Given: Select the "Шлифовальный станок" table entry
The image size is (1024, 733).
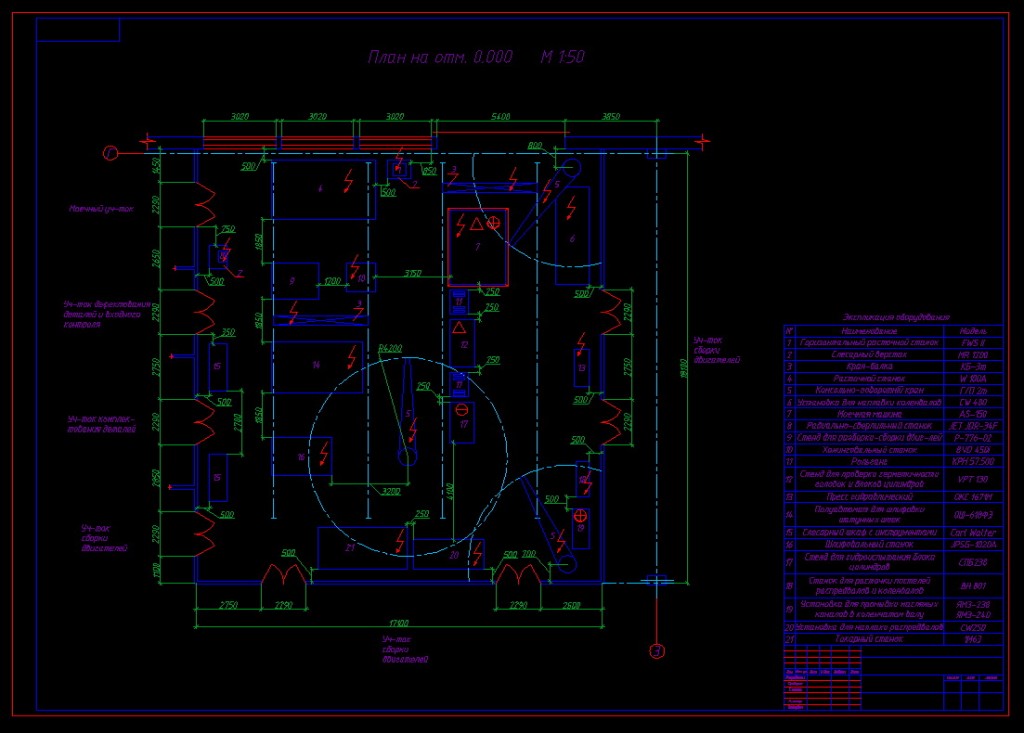Looking at the screenshot, I should coord(869,544).
